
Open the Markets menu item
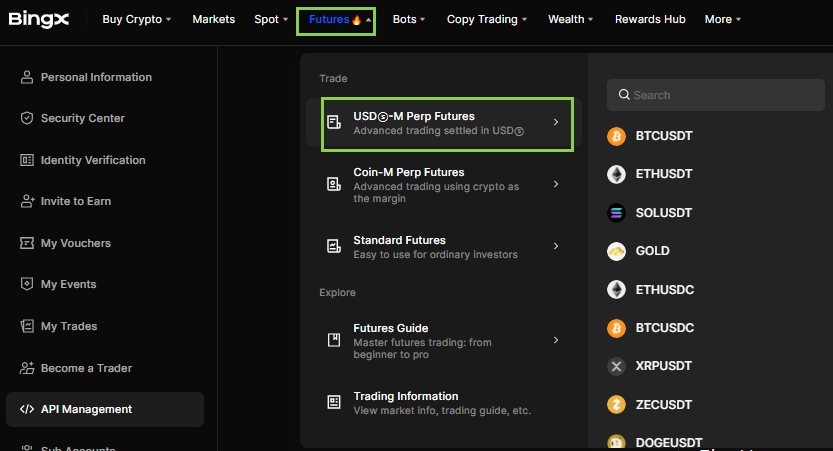pos(213,19)
